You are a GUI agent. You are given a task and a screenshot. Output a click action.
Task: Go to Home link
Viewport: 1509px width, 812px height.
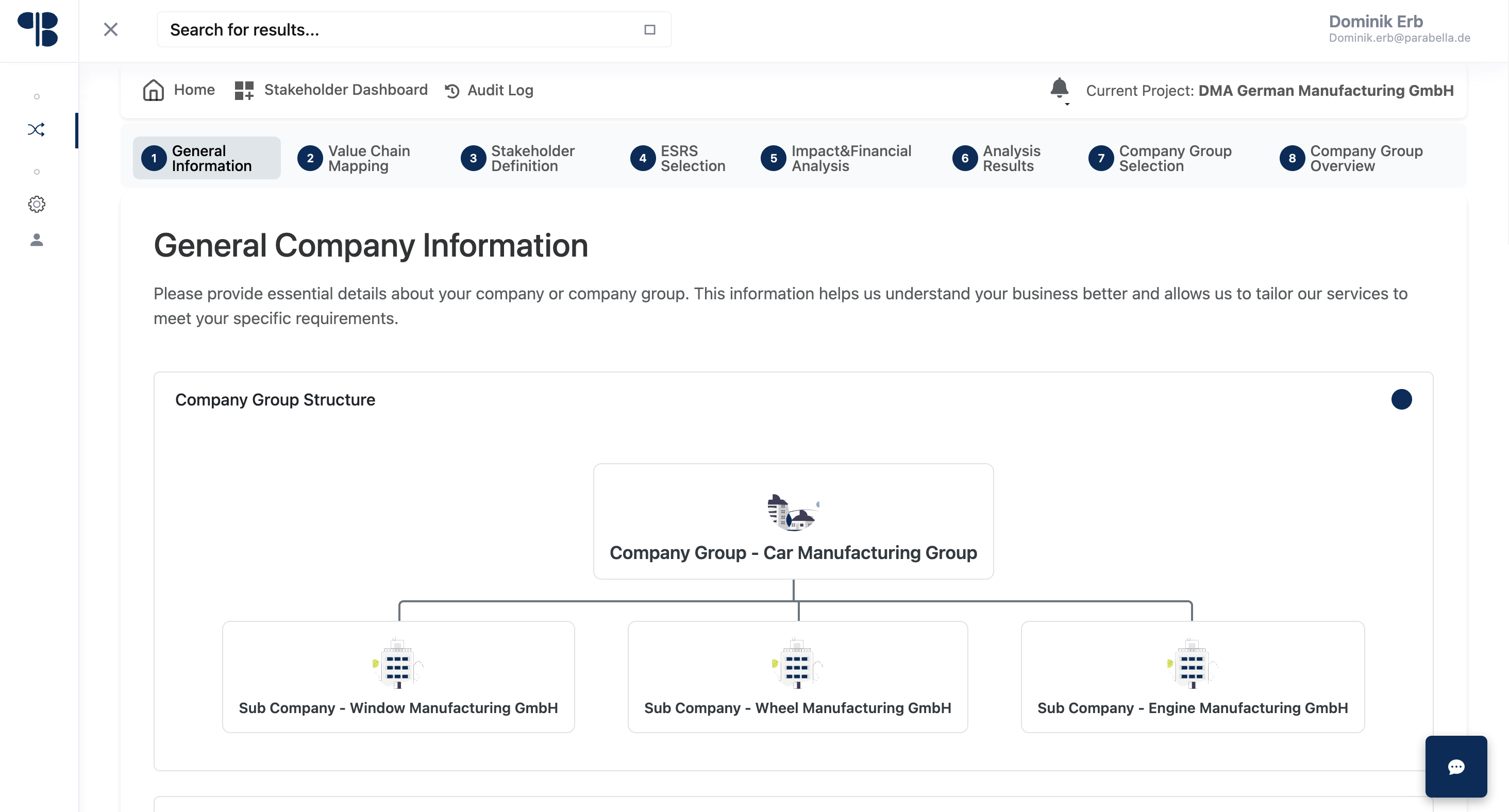[194, 90]
